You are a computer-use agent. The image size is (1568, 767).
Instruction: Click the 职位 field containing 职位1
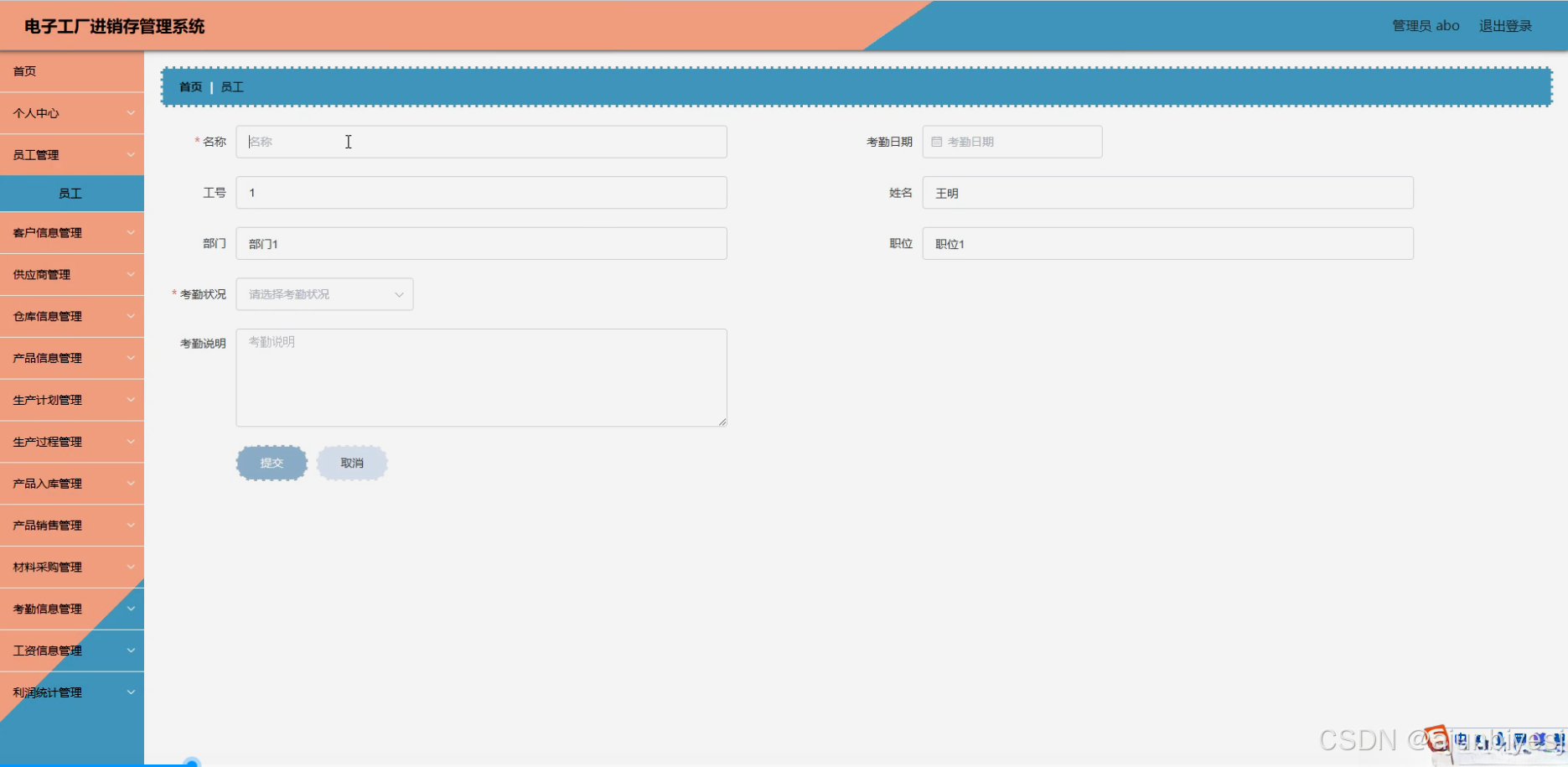click(x=1168, y=244)
